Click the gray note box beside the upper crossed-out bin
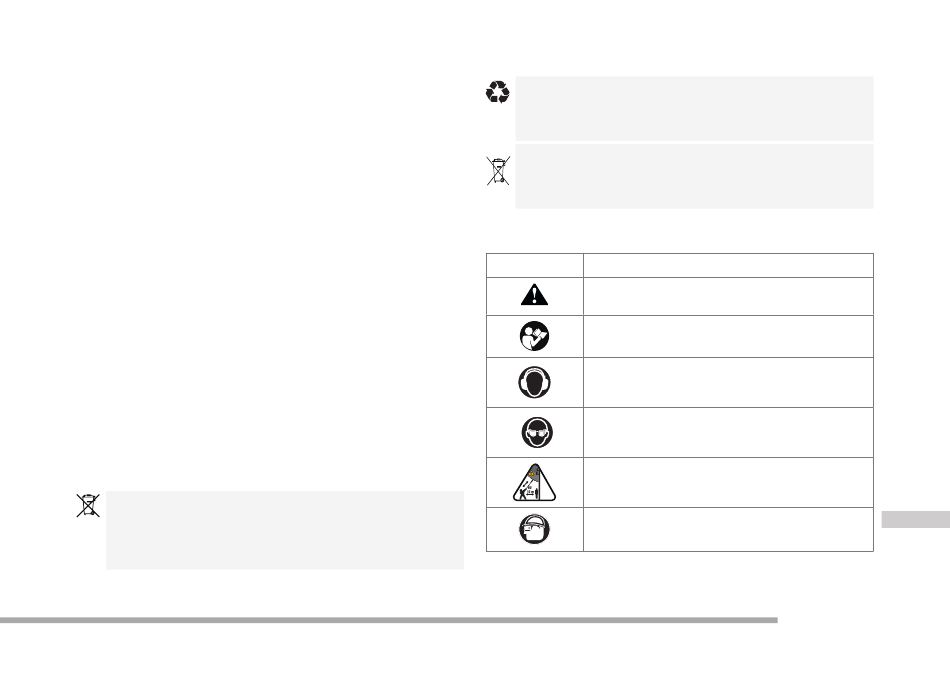Screen dimensions: 950x682 tap(694, 176)
